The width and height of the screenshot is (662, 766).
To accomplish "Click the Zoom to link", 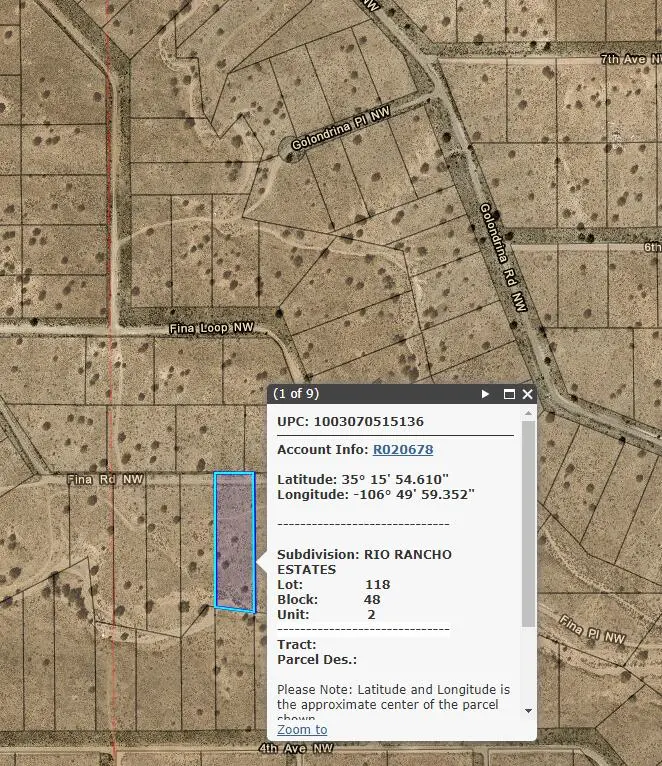I will click(302, 729).
